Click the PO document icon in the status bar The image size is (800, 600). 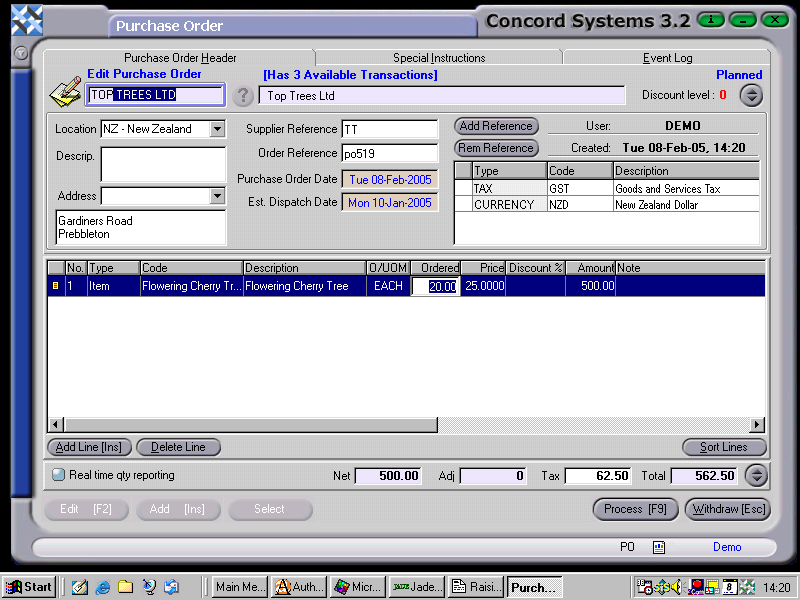tap(659, 547)
